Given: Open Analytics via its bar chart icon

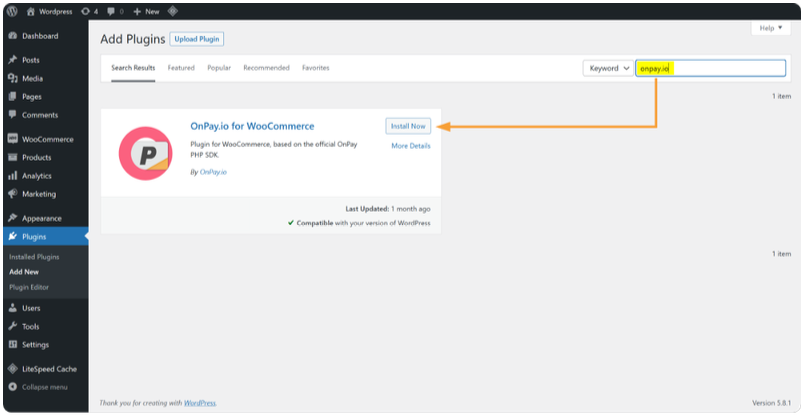Looking at the screenshot, I should click(x=13, y=176).
